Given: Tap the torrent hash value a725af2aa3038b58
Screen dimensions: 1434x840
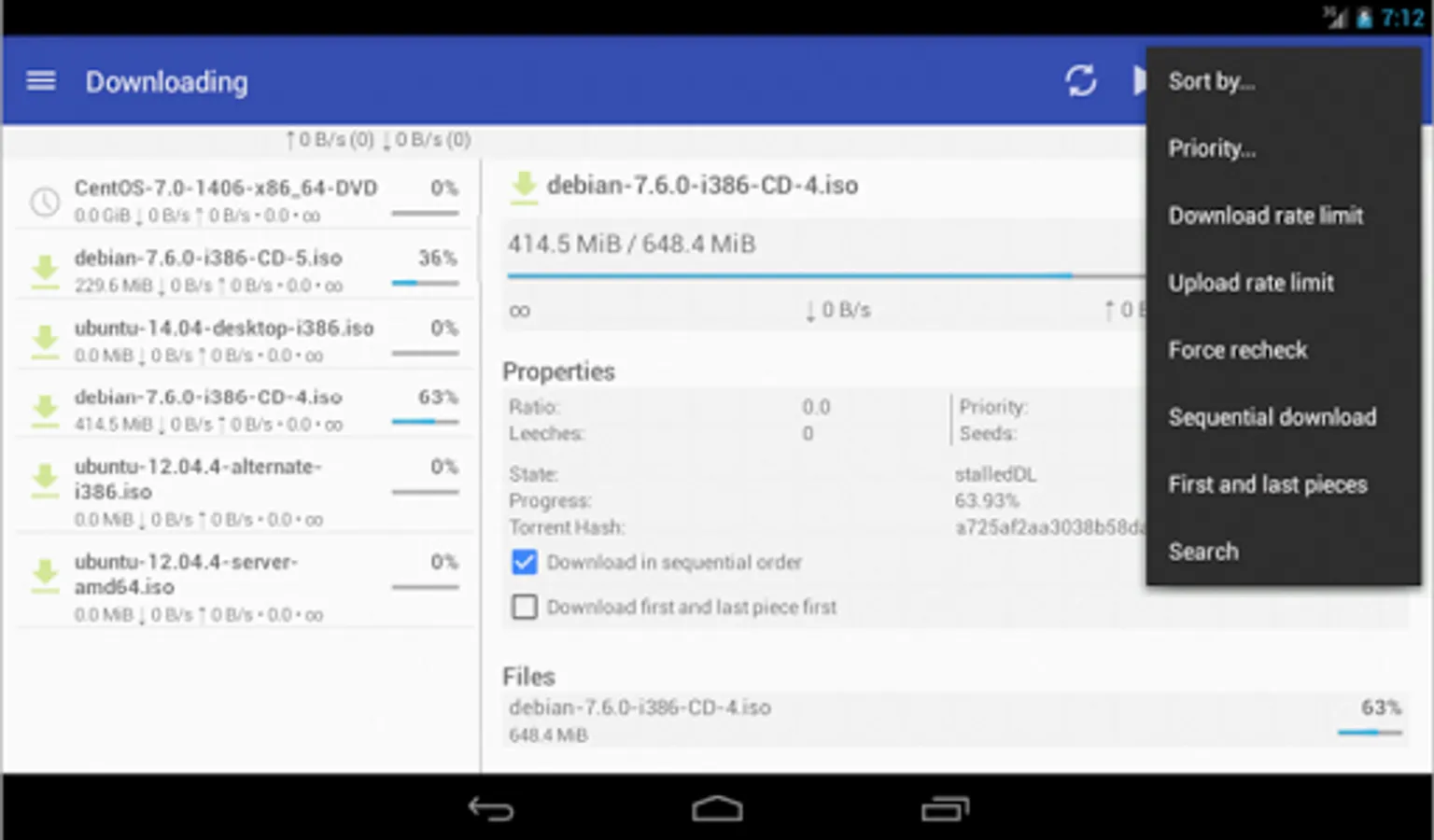Looking at the screenshot, I should pos(1050,527).
